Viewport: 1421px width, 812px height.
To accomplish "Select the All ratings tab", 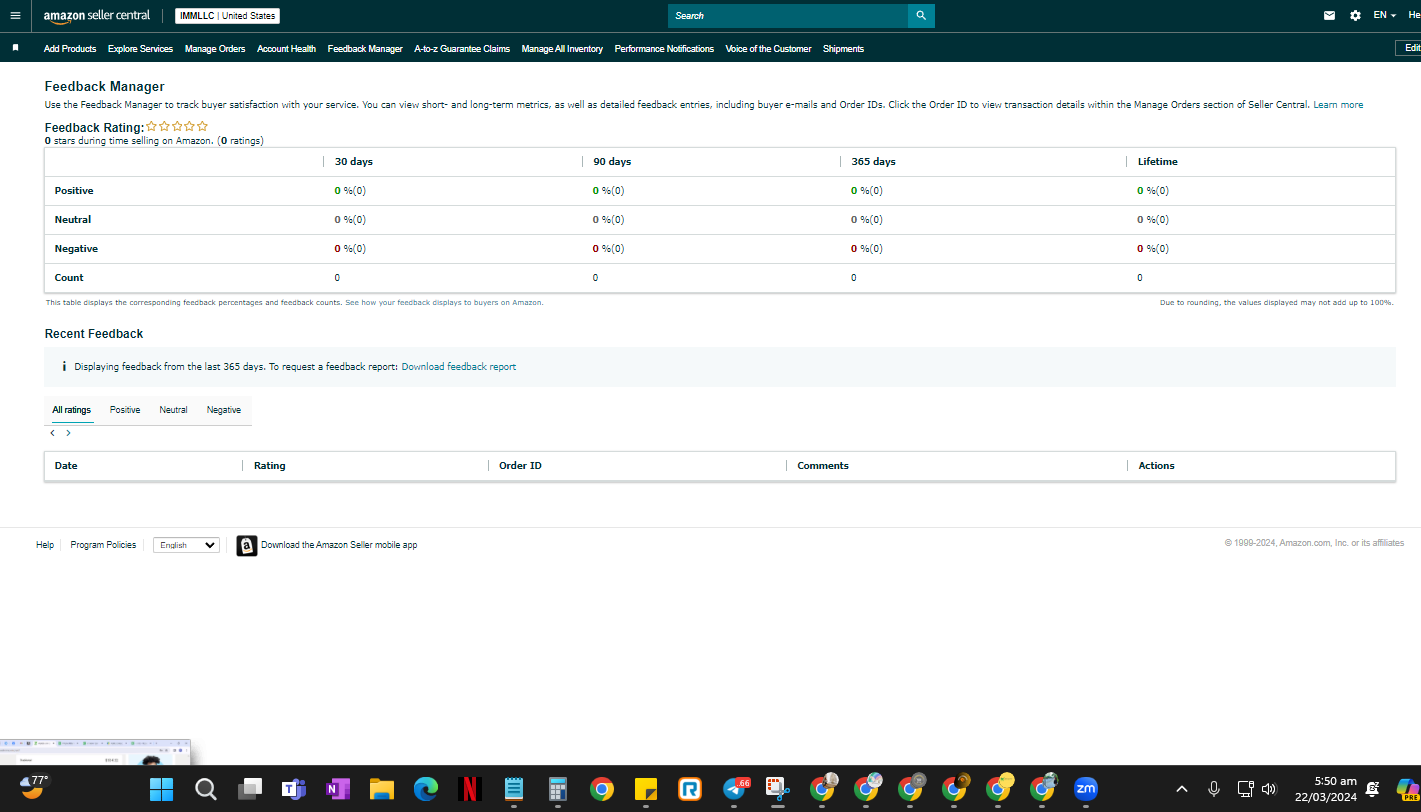I will click(72, 410).
